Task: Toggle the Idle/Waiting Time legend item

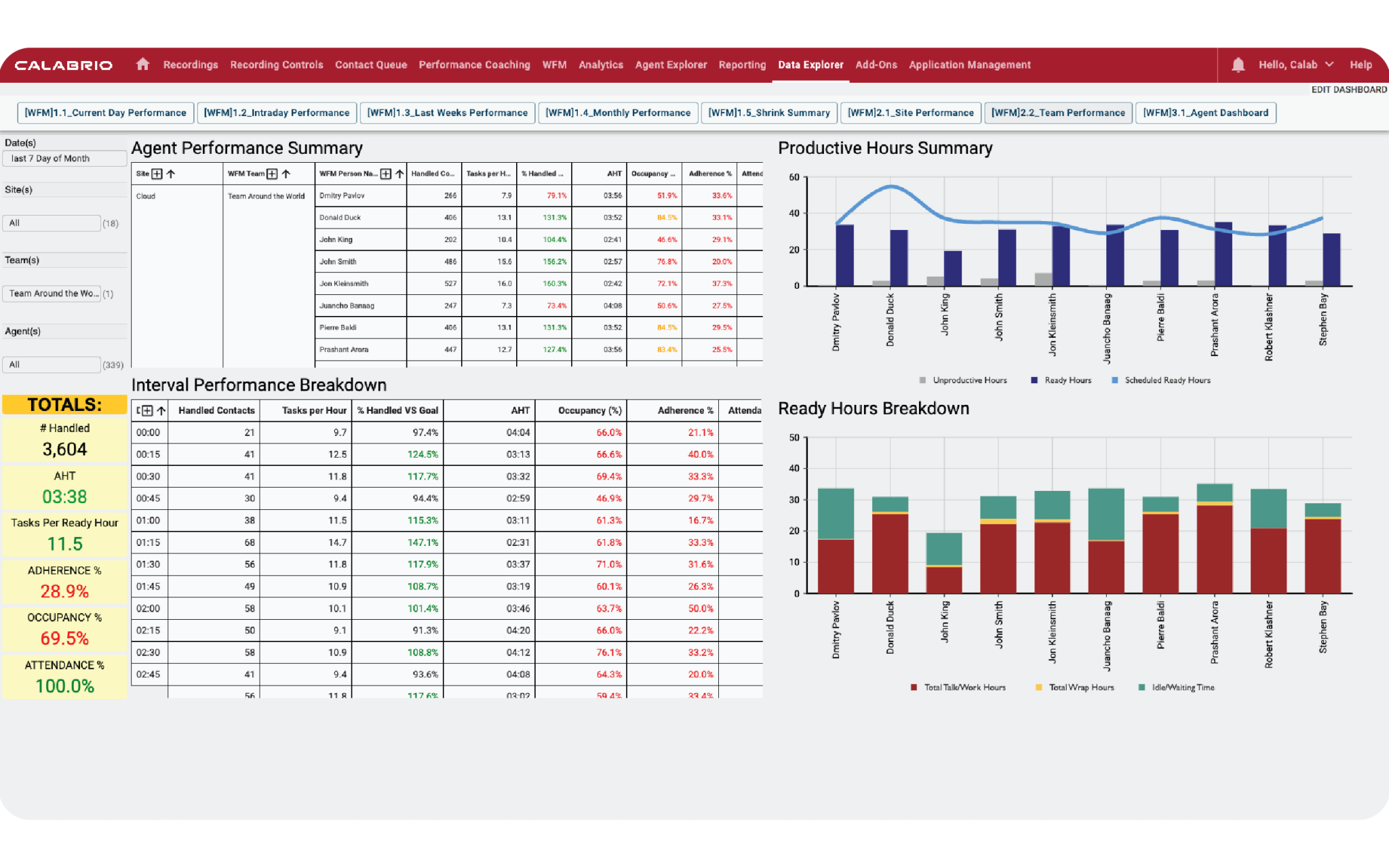Action: tap(1175, 687)
